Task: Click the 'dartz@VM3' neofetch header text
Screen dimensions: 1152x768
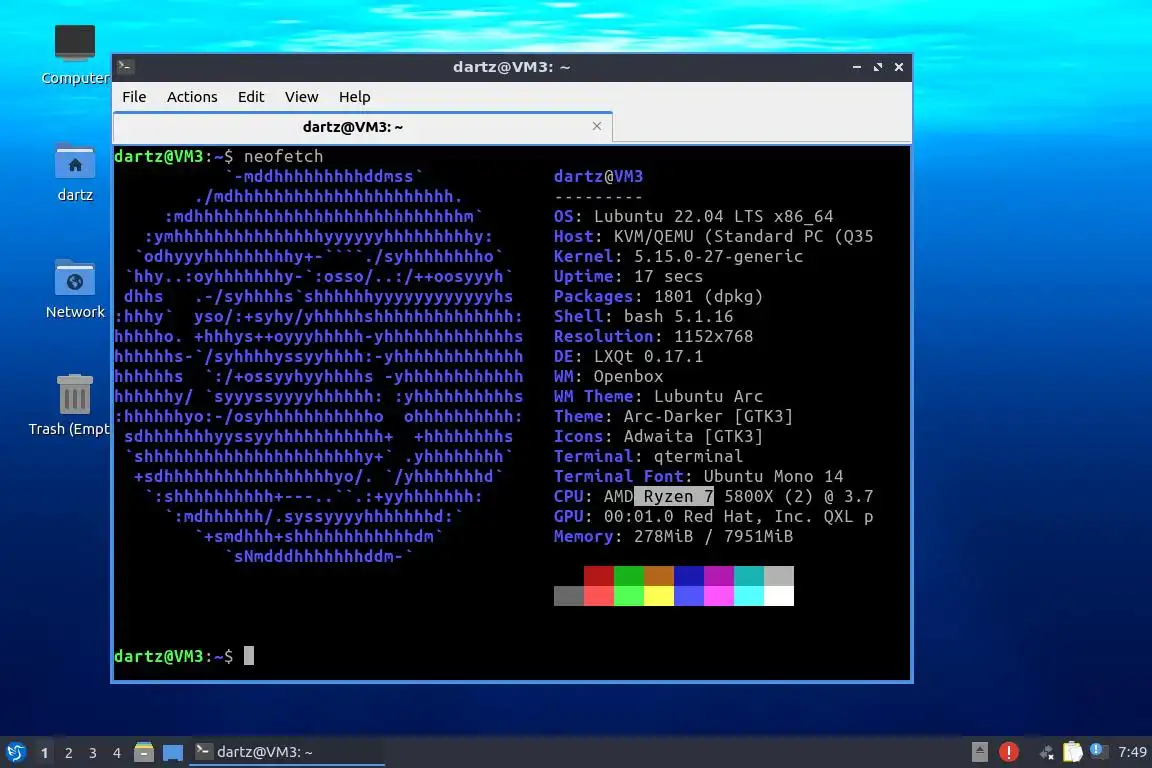Action: click(598, 176)
